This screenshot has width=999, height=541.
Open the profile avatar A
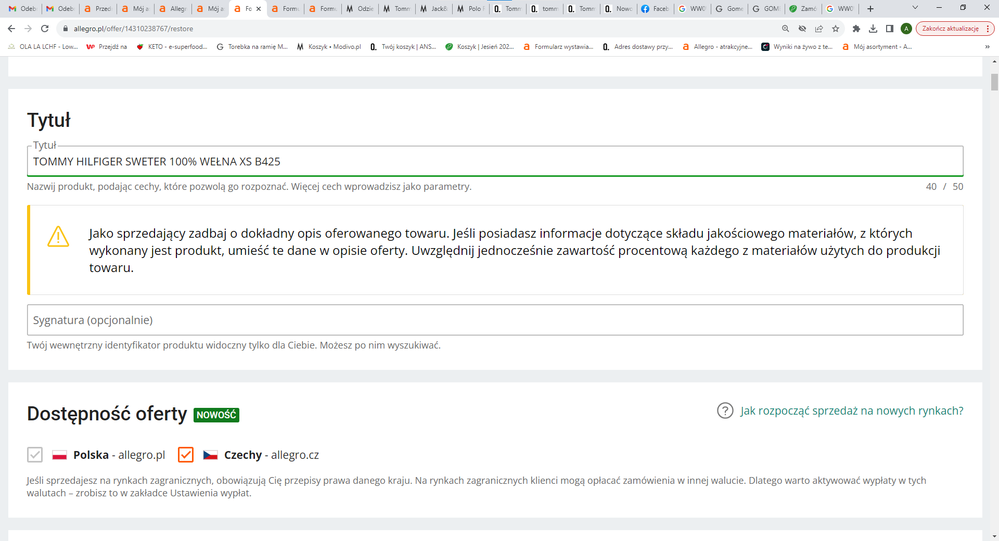(x=906, y=29)
